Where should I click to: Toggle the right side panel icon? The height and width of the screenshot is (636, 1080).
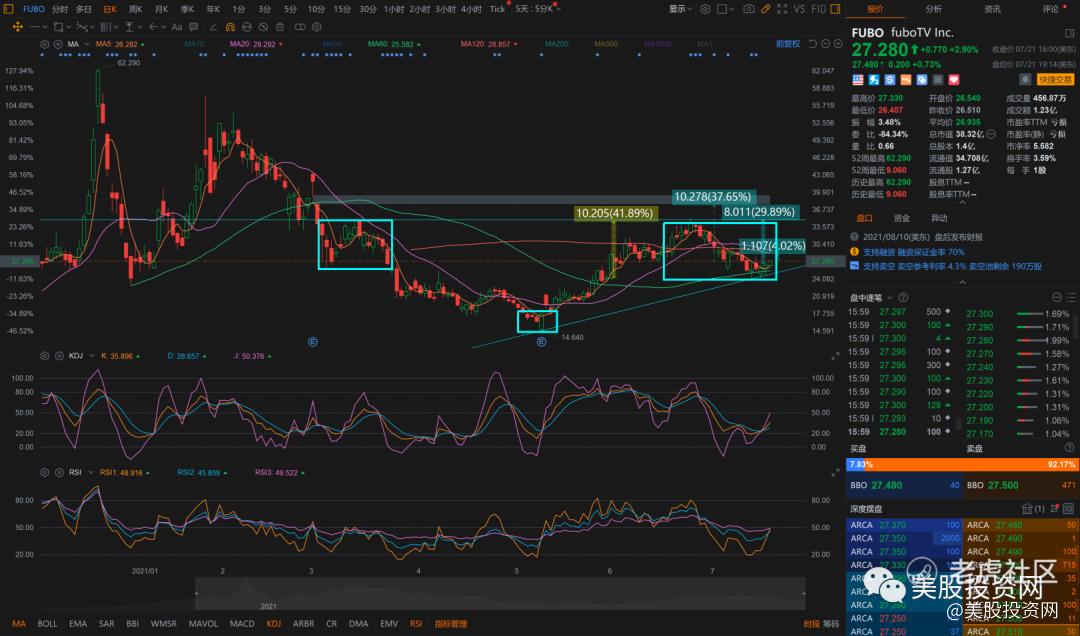[x=835, y=9]
